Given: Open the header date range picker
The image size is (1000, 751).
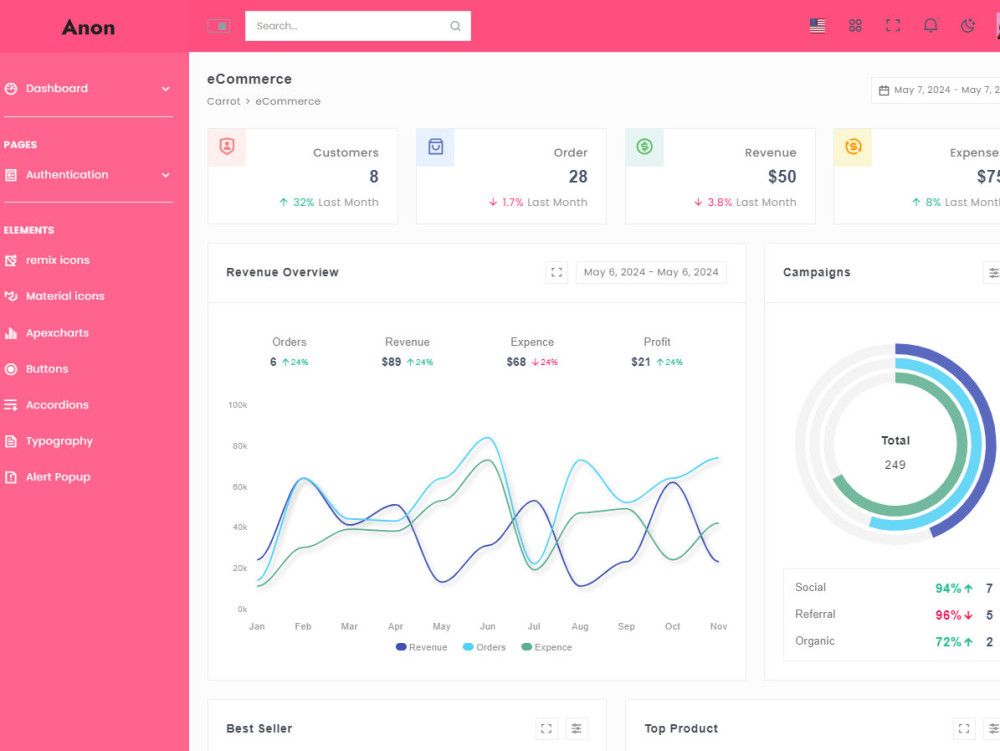Looking at the screenshot, I should click(936, 90).
